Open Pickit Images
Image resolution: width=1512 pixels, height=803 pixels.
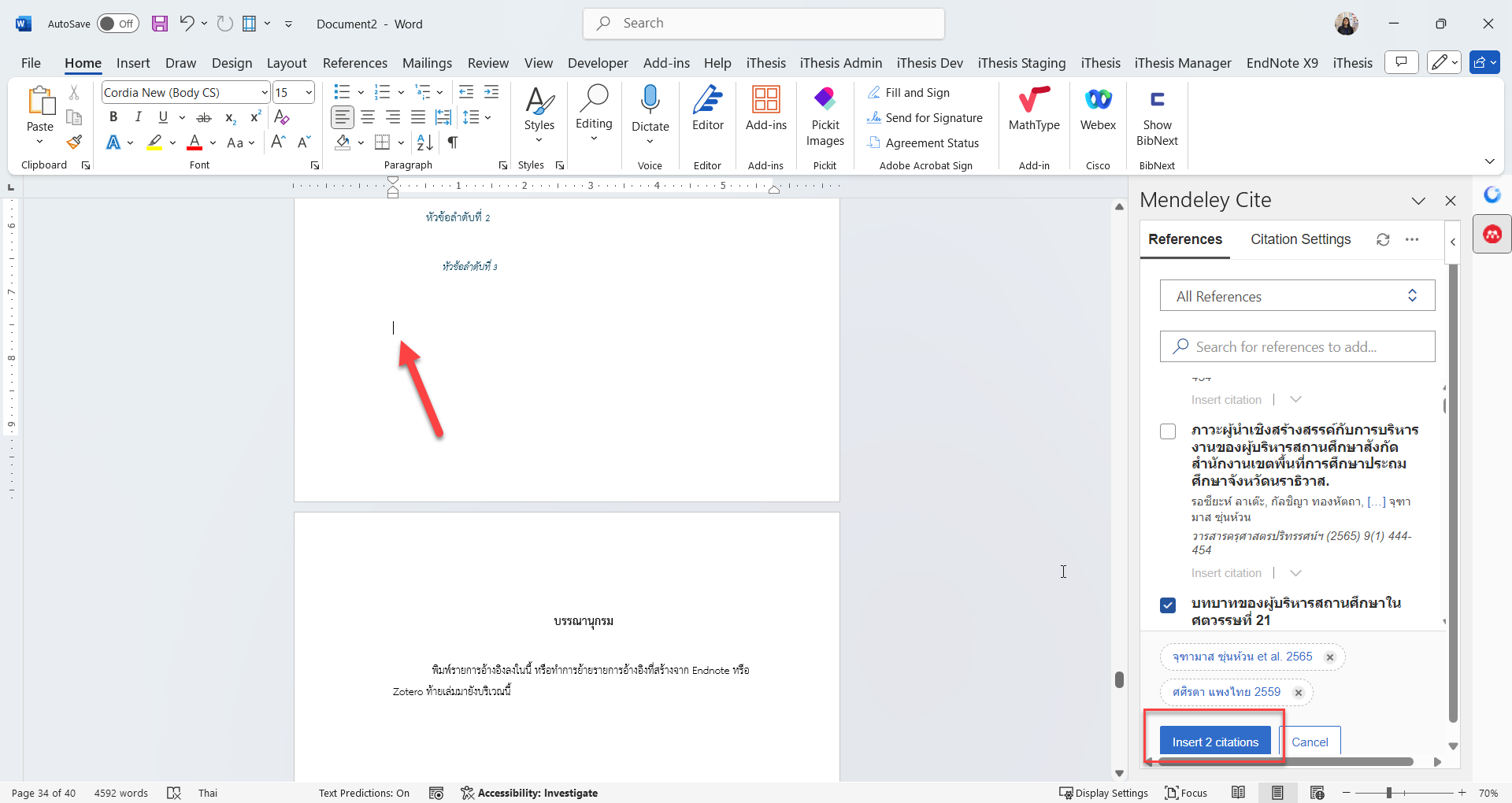(825, 117)
